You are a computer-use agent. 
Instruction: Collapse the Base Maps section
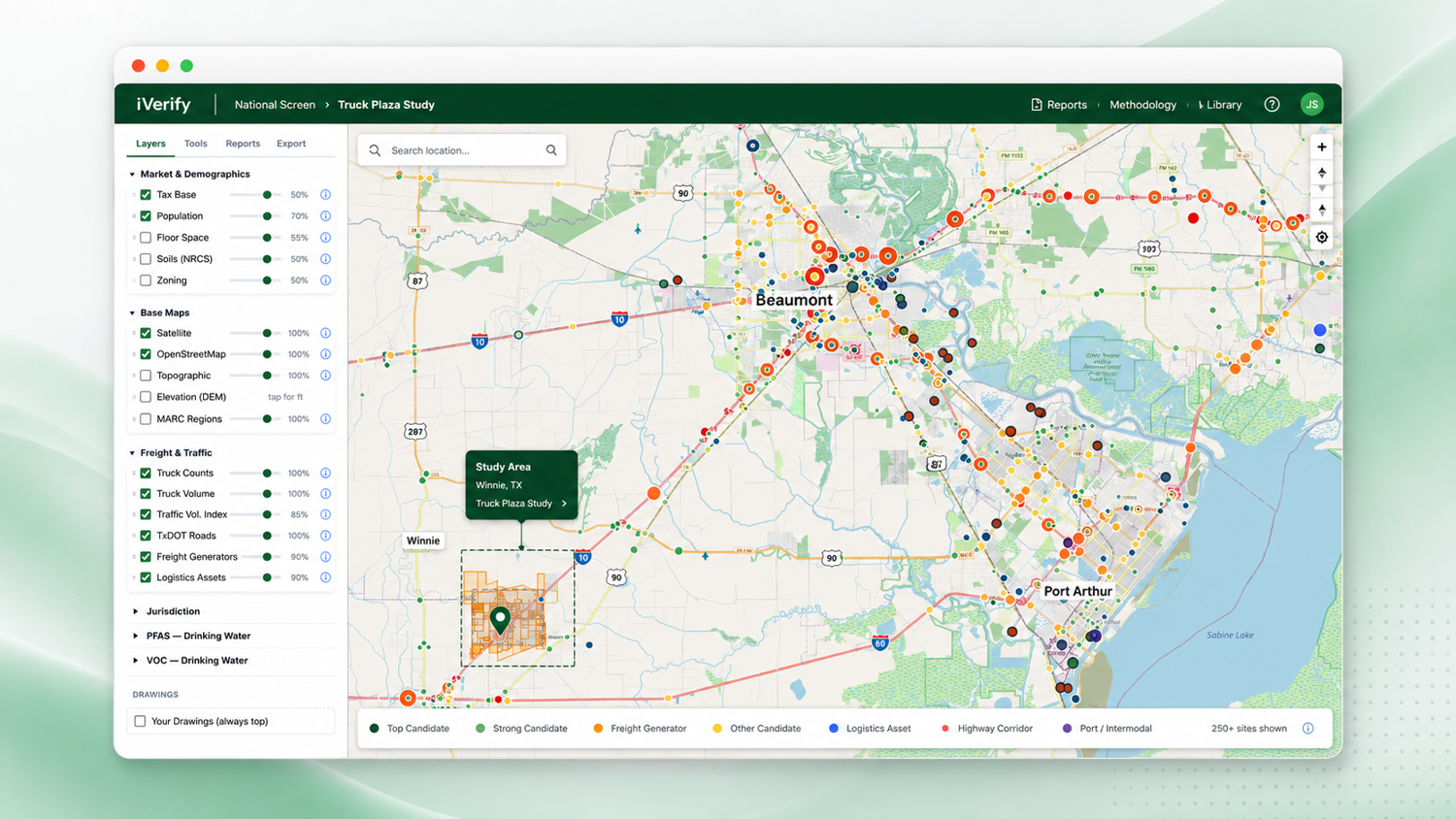(x=132, y=313)
